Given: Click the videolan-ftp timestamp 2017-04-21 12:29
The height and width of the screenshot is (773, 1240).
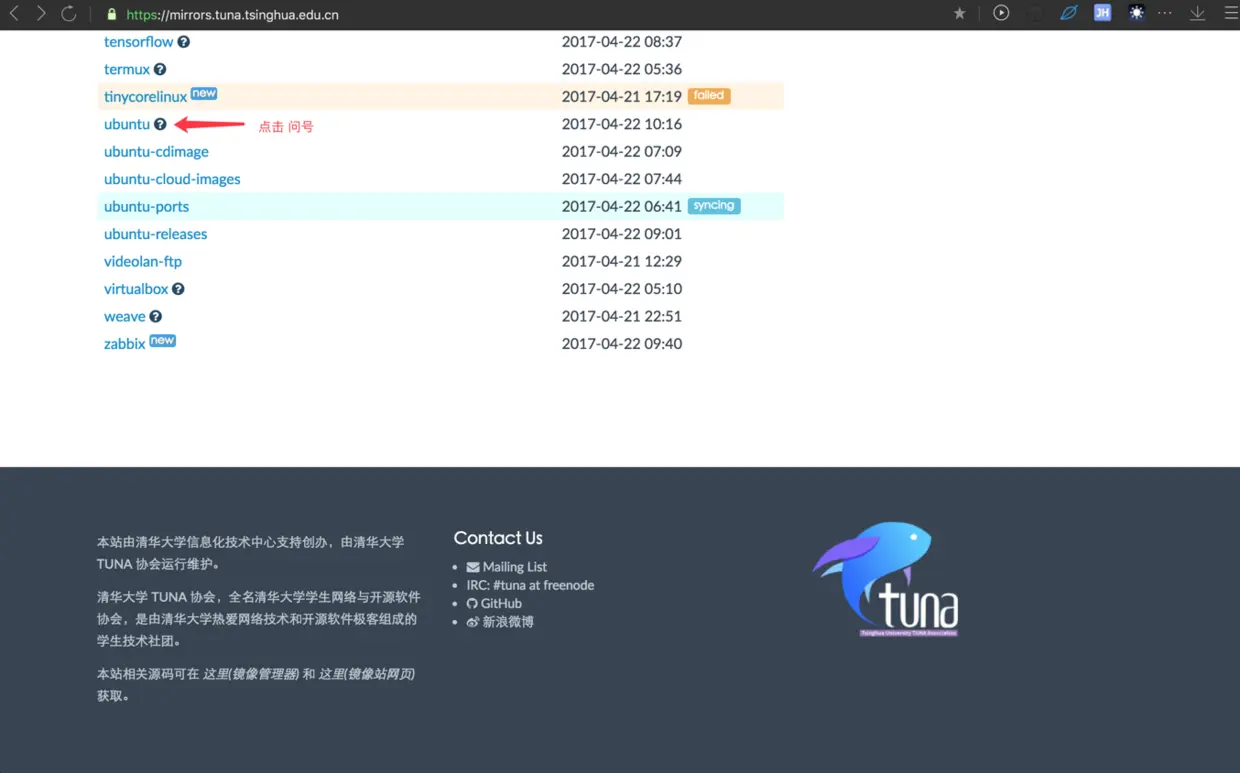Looking at the screenshot, I should pos(622,261).
